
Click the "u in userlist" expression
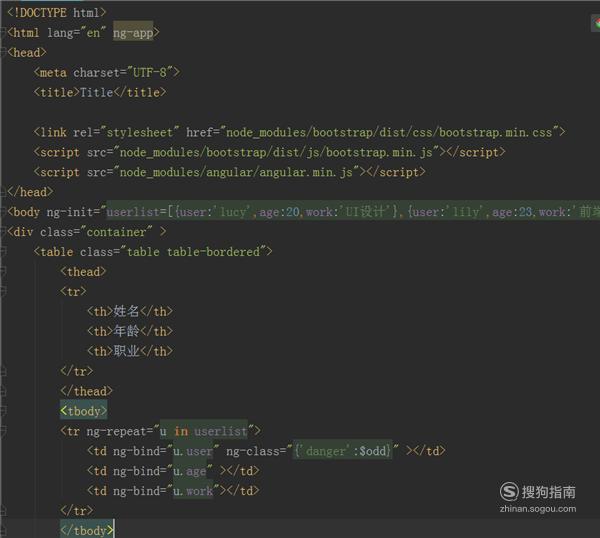pyautogui.click(x=204, y=431)
